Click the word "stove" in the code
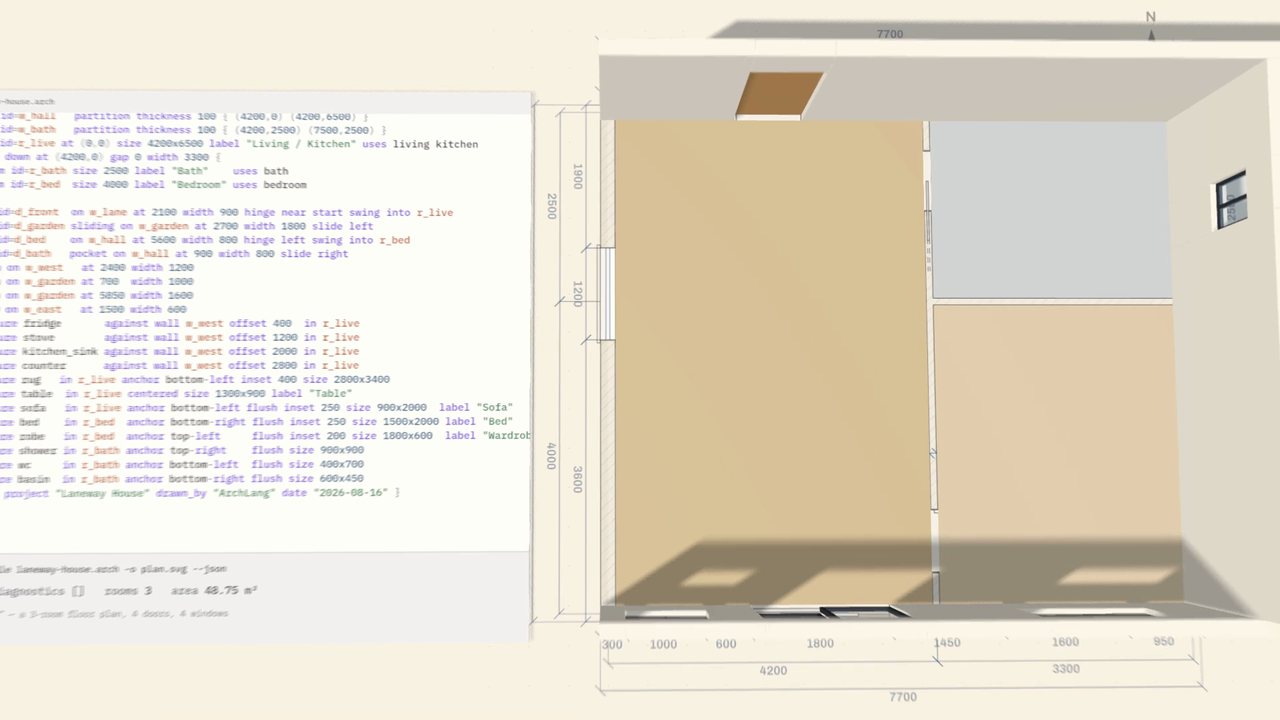The height and width of the screenshot is (720, 1280). pyautogui.click(x=39, y=338)
